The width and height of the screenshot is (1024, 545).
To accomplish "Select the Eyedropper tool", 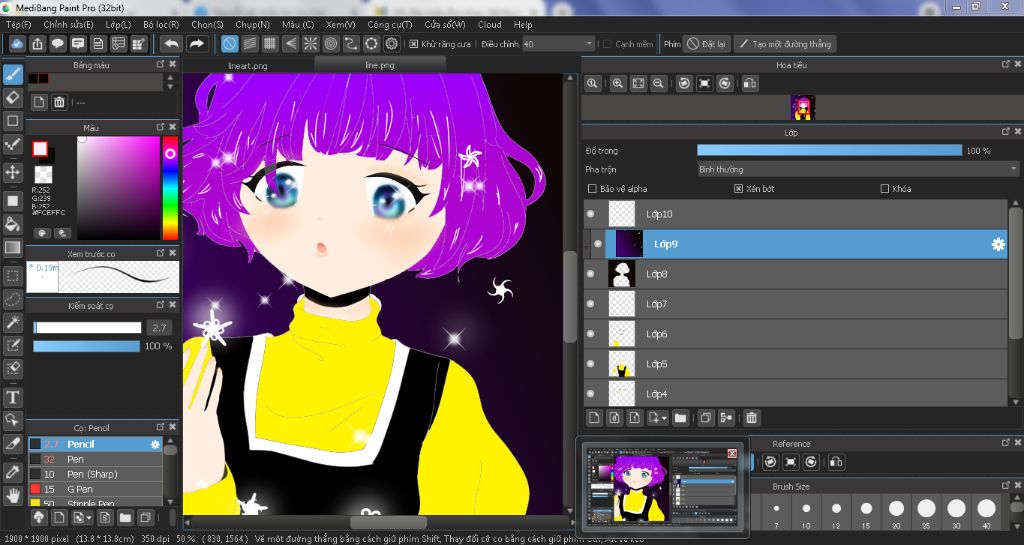I will pos(13,471).
